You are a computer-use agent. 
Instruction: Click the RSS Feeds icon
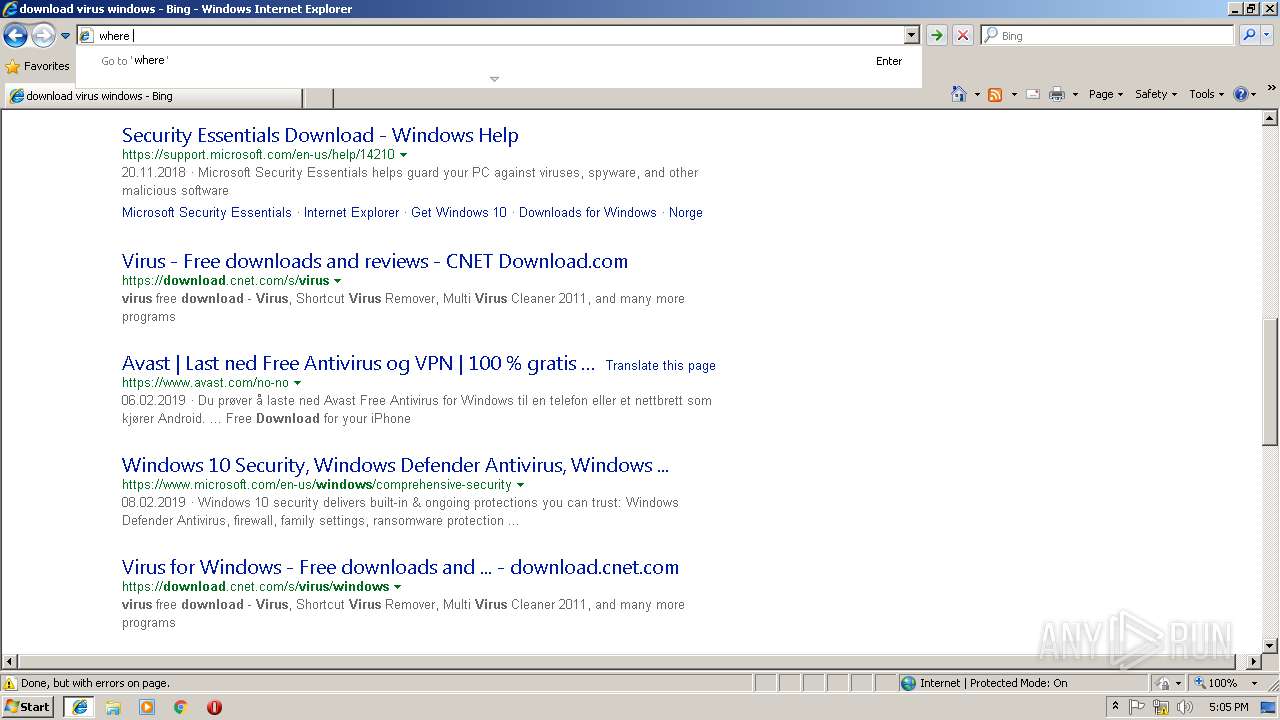(995, 94)
